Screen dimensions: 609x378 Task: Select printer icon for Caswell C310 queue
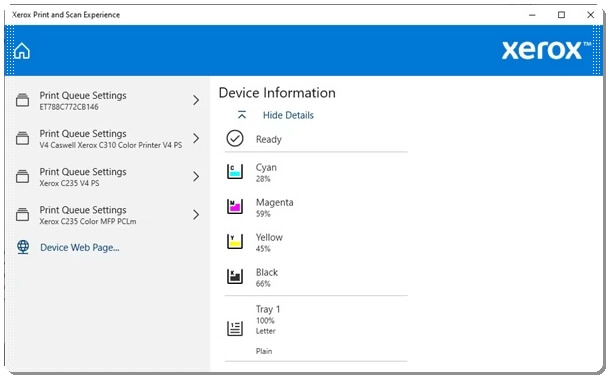(23, 138)
